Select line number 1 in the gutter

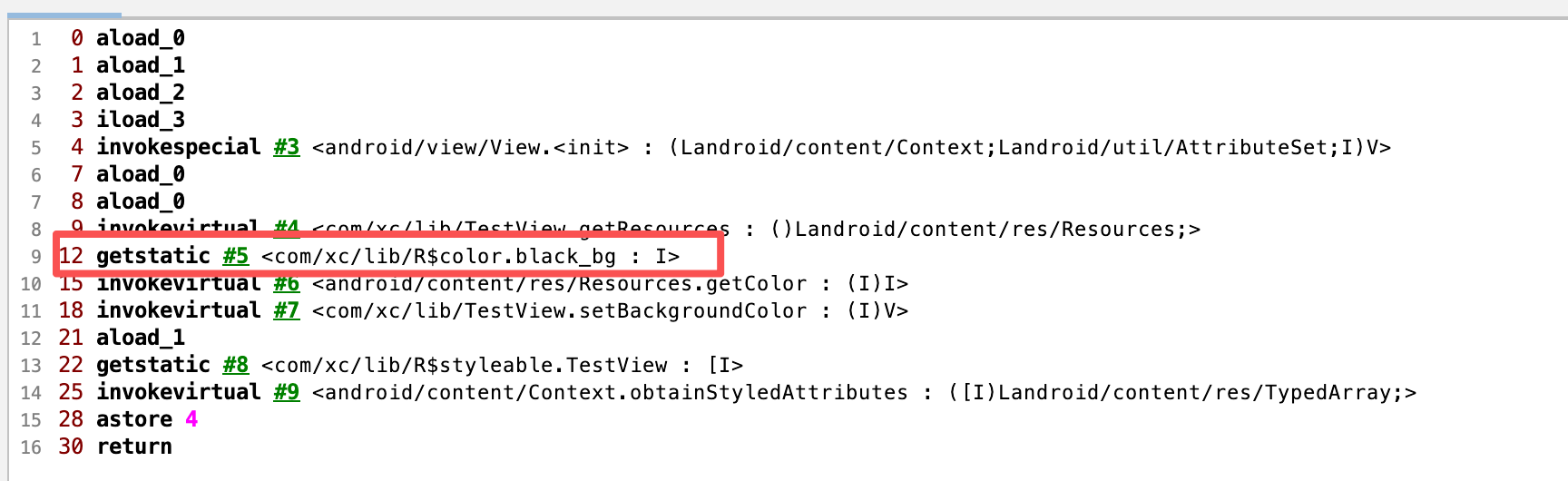click(35, 39)
